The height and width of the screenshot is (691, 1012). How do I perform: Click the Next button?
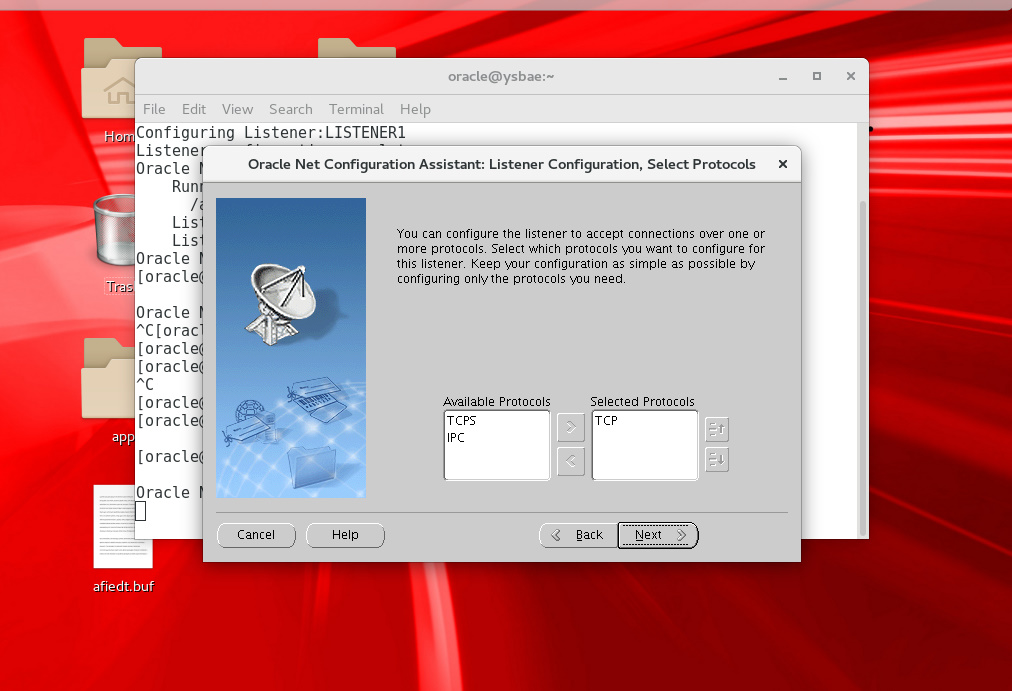coord(658,535)
